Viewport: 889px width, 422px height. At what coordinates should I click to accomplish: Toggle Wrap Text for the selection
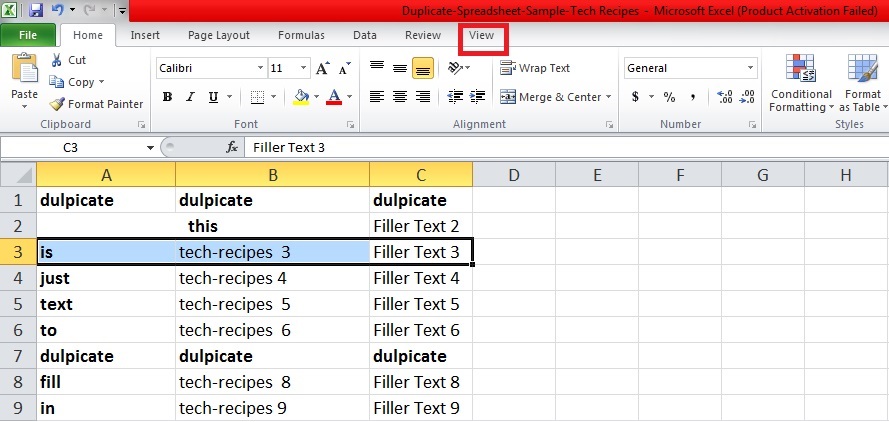(535, 68)
